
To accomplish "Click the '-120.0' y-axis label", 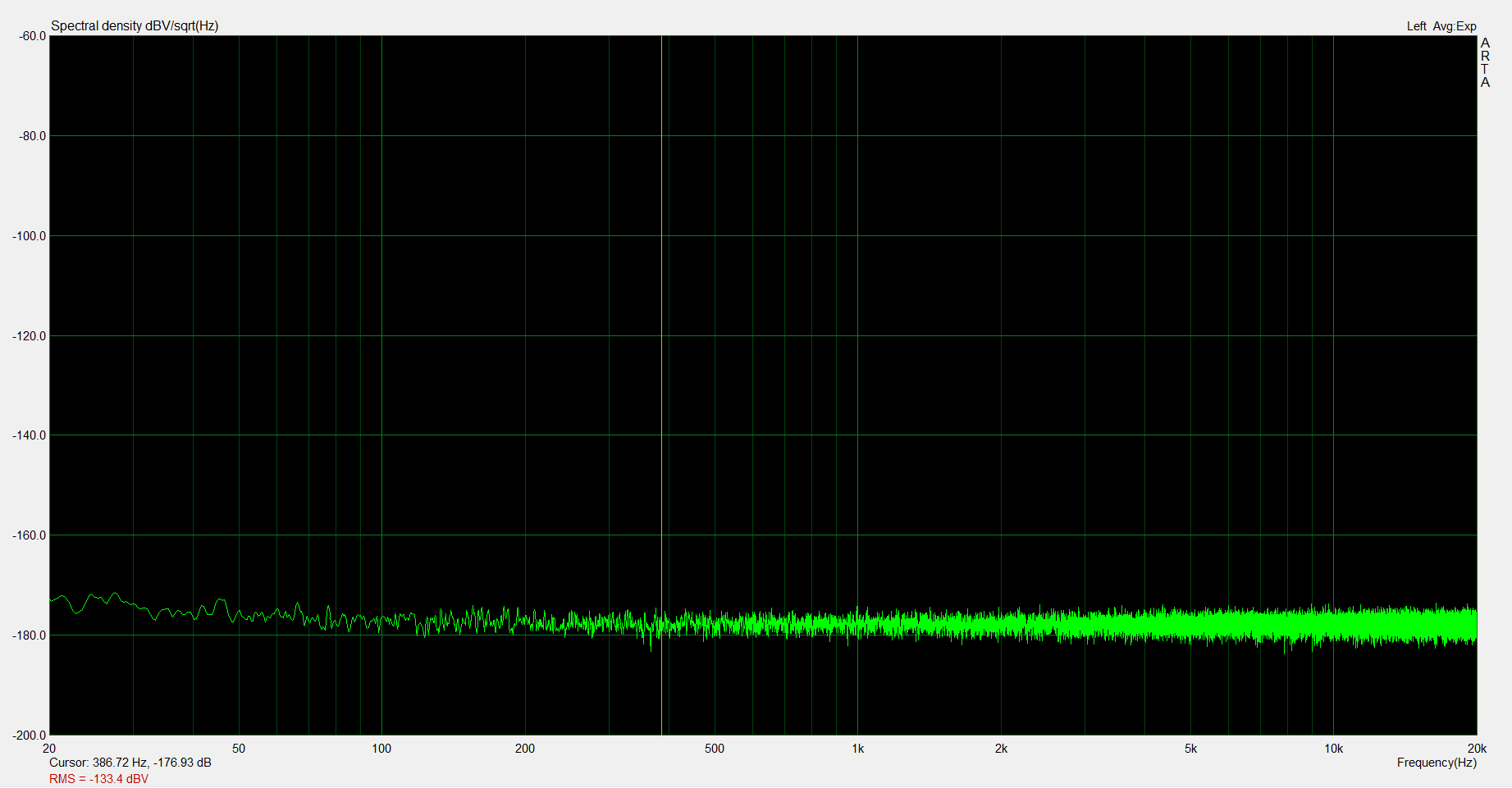I will 30,336.
